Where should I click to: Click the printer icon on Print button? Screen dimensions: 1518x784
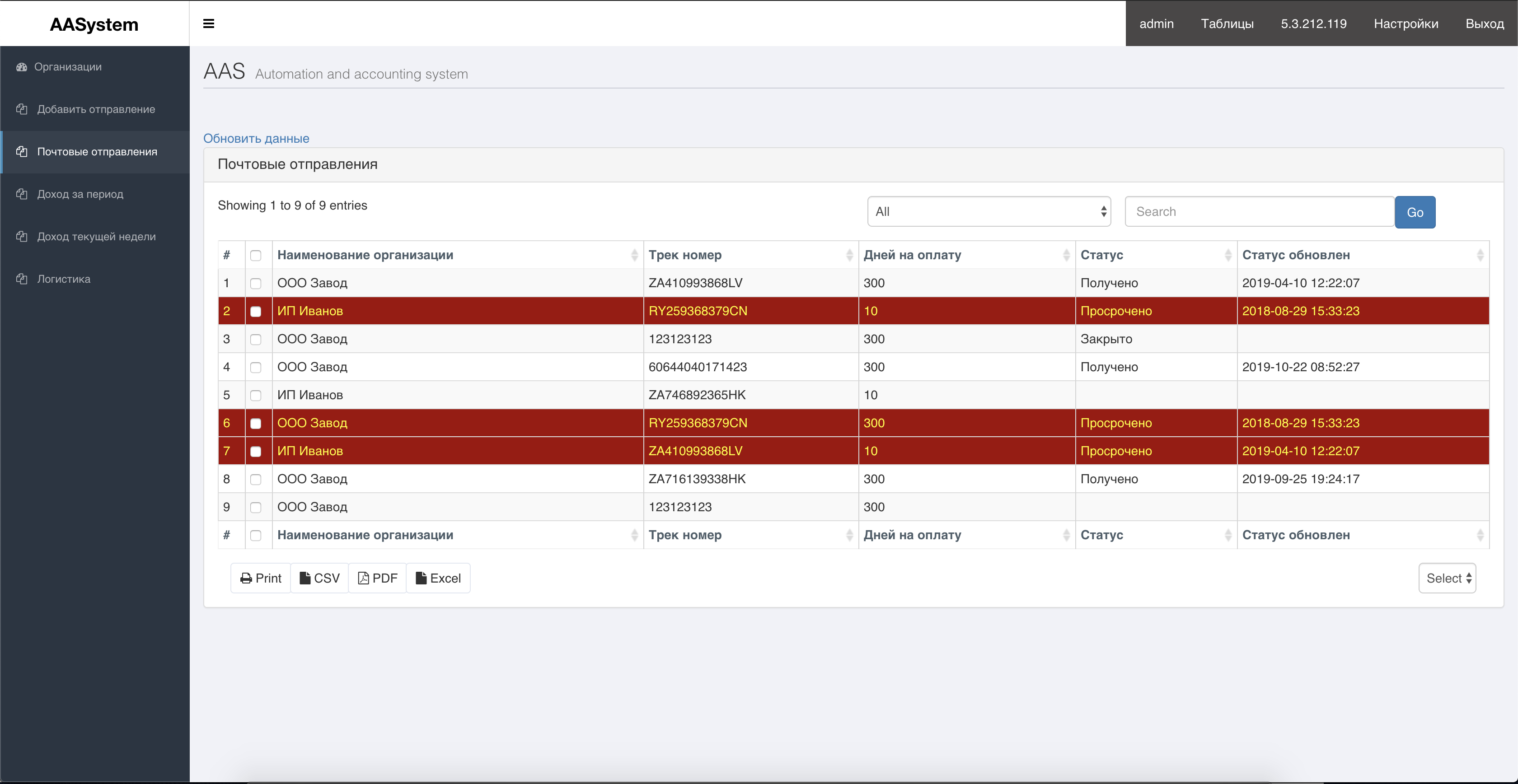tap(246, 579)
